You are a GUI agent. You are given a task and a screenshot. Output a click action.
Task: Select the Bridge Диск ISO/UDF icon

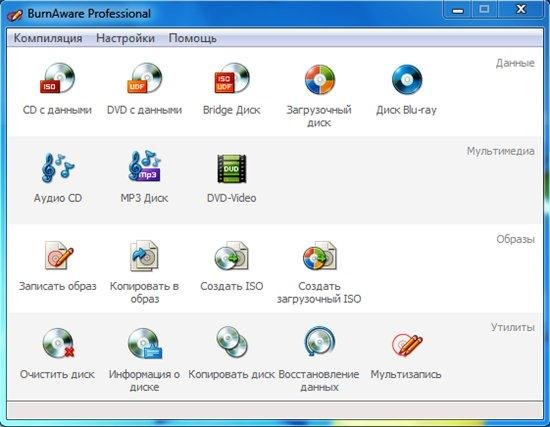point(232,79)
